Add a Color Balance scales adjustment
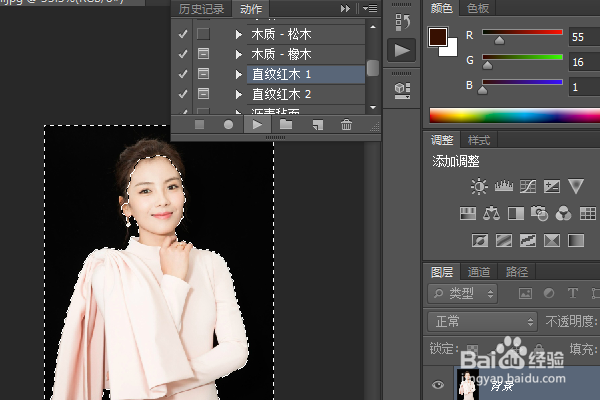The image size is (600, 400). [491, 214]
